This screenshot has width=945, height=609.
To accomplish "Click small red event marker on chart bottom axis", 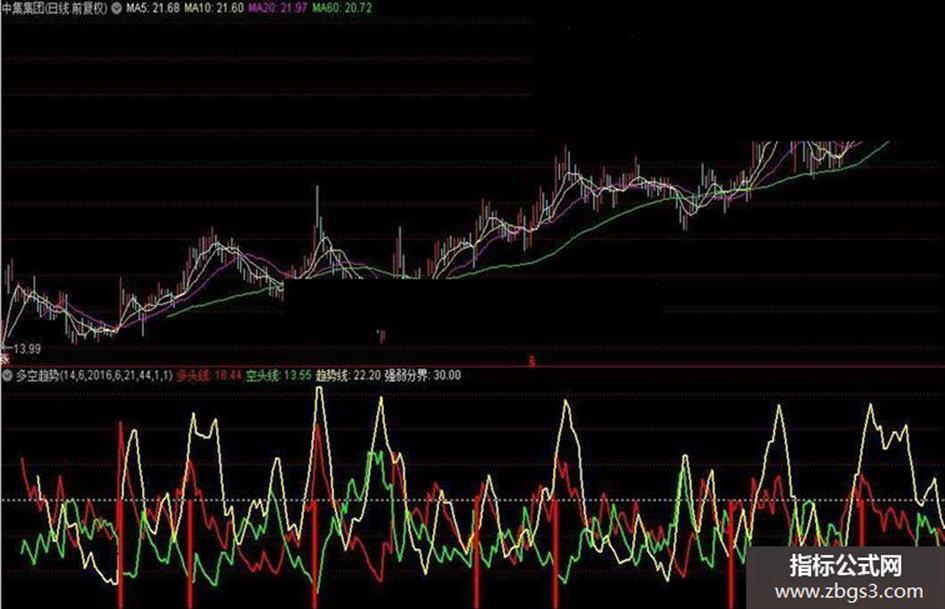I will pos(532,361).
